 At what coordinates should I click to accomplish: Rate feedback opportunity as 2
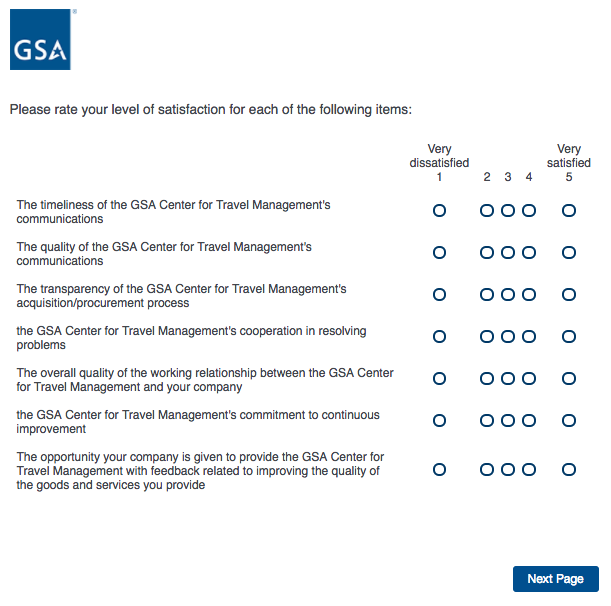487,469
